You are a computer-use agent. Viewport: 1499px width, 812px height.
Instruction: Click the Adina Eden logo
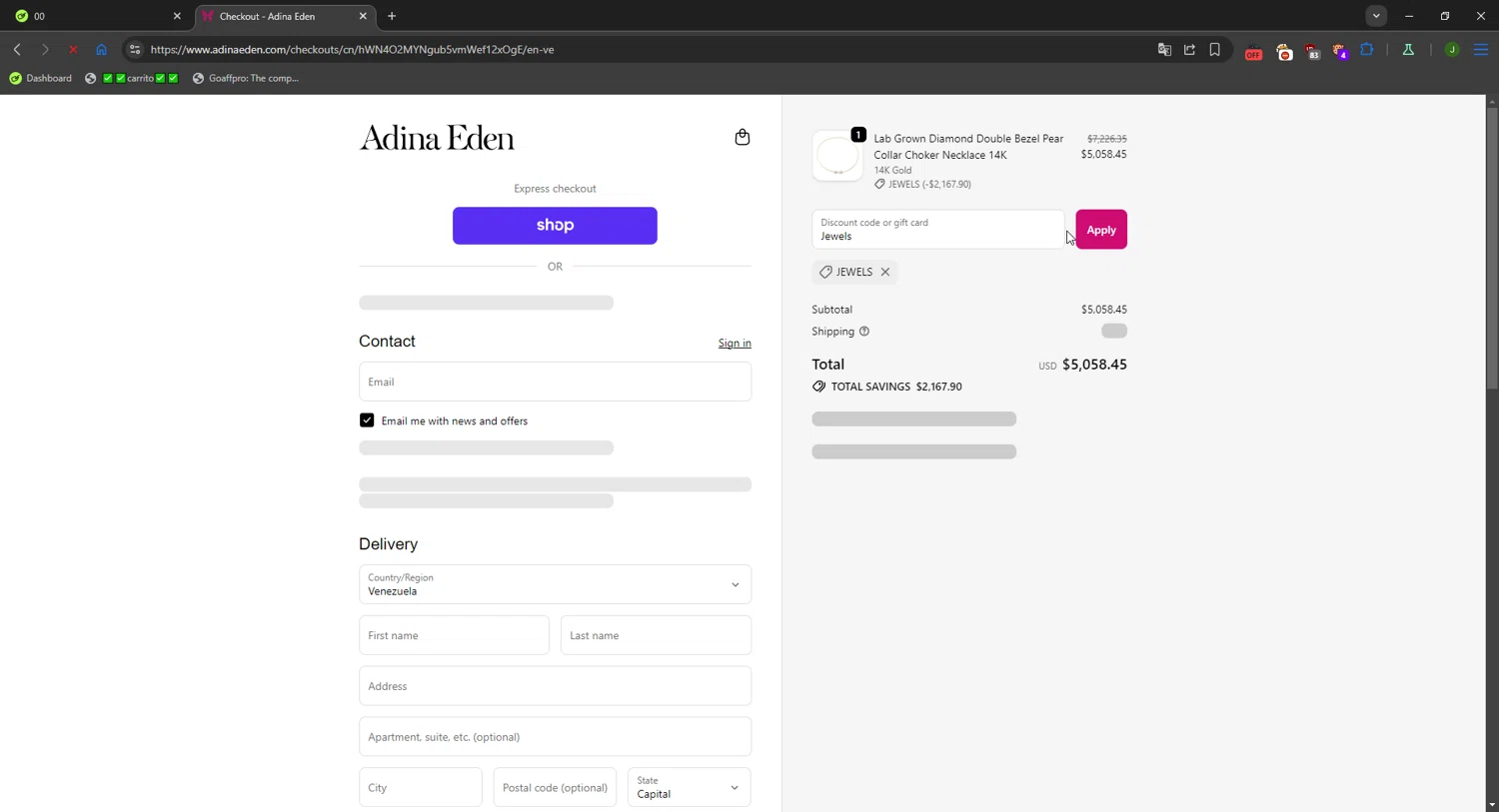pyautogui.click(x=437, y=138)
